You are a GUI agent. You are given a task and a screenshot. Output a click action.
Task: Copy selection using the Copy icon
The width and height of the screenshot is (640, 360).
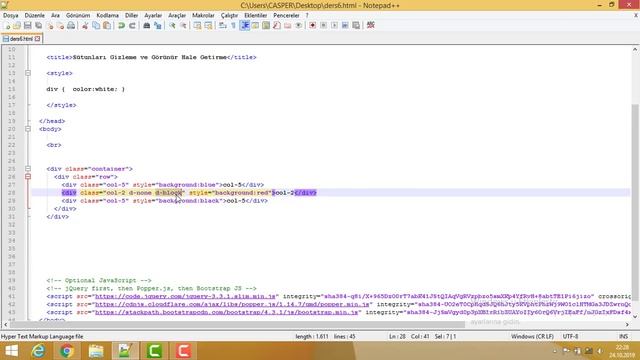(x=96, y=25)
